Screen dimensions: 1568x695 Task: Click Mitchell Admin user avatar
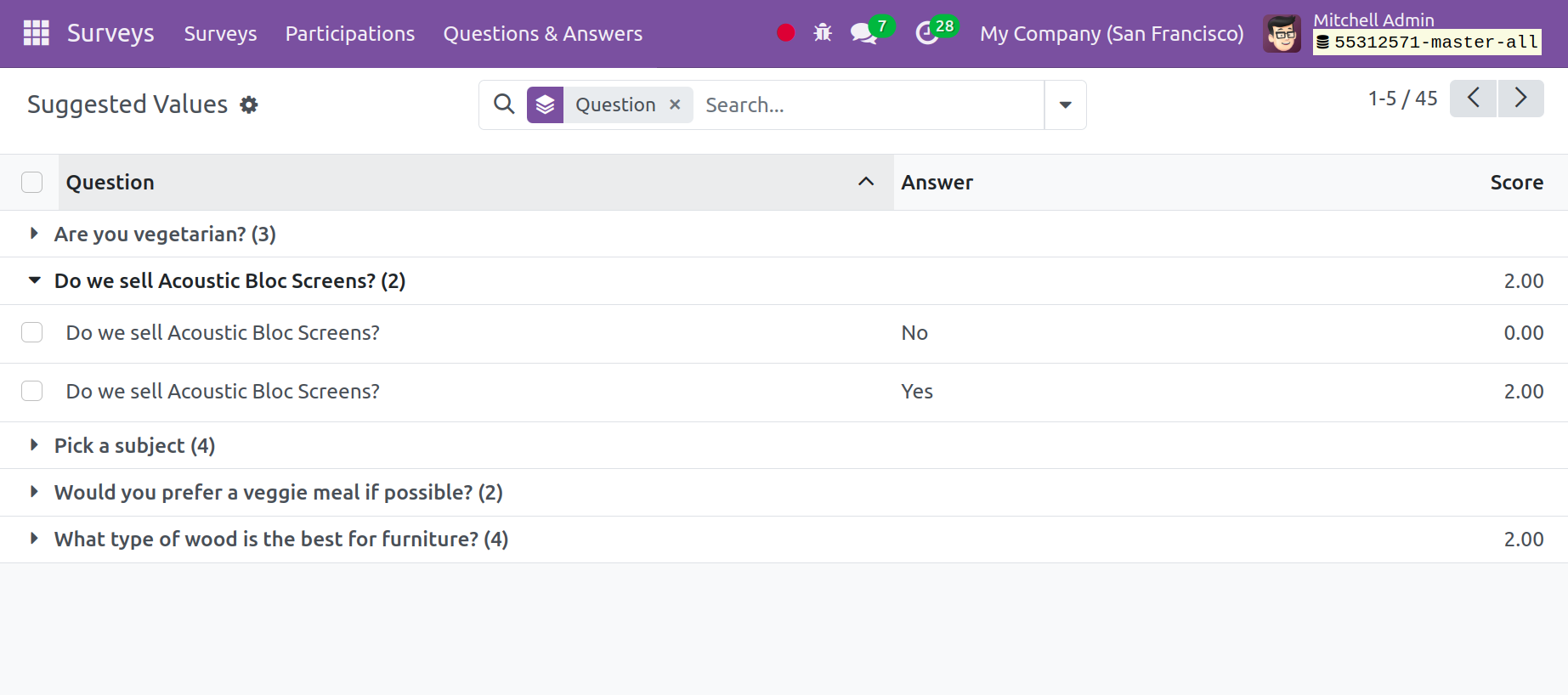click(1282, 34)
